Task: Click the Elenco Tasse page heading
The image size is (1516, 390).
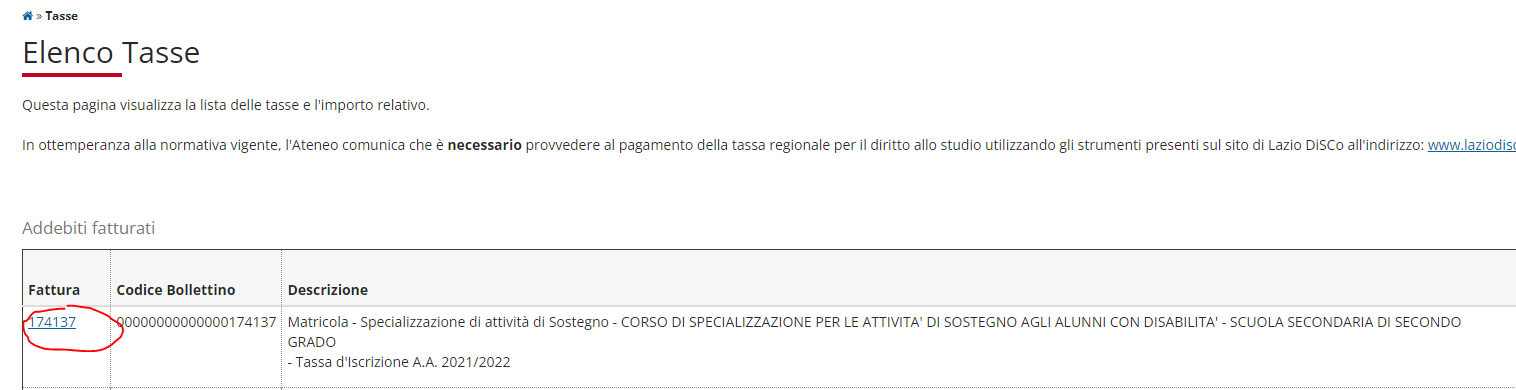Action: click(111, 52)
